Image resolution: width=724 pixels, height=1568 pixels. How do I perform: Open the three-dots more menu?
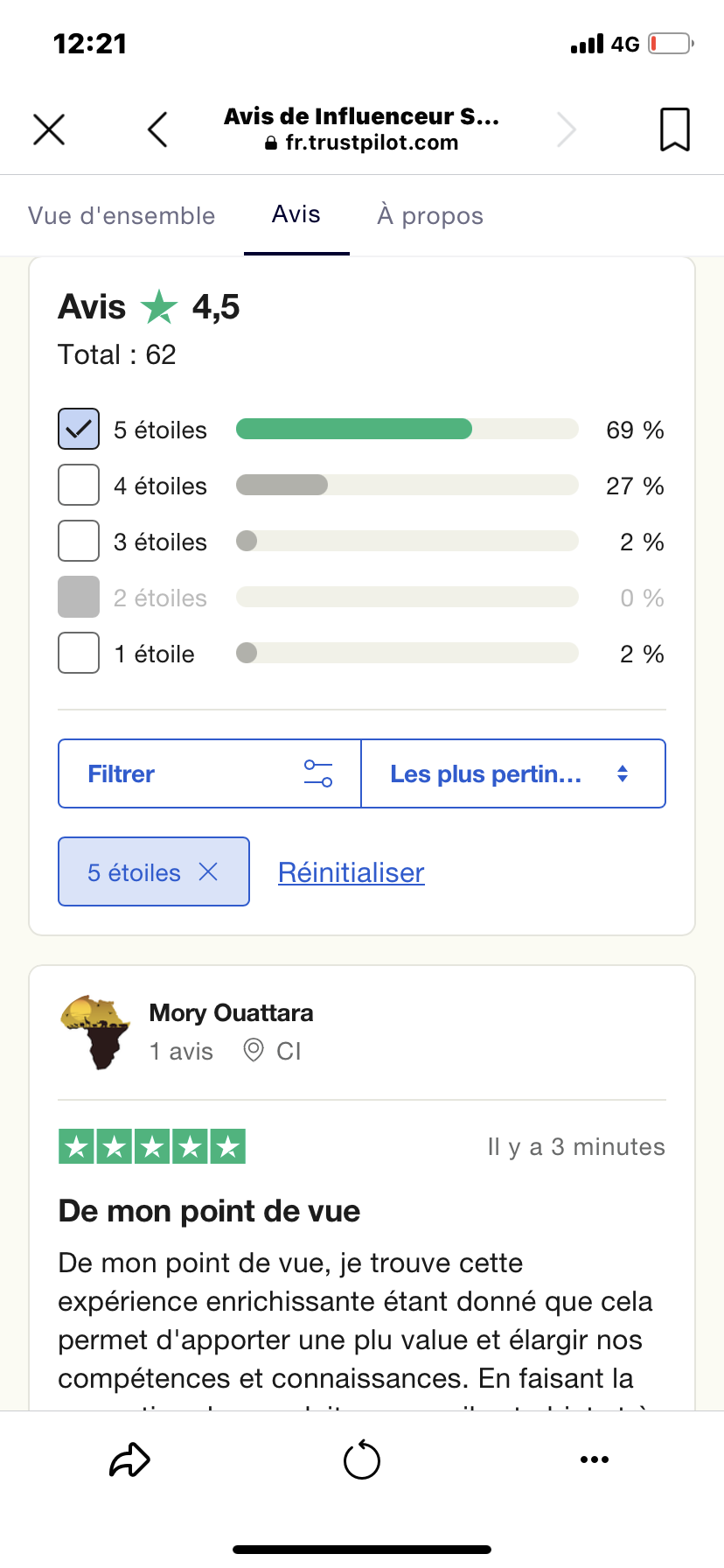click(595, 1459)
